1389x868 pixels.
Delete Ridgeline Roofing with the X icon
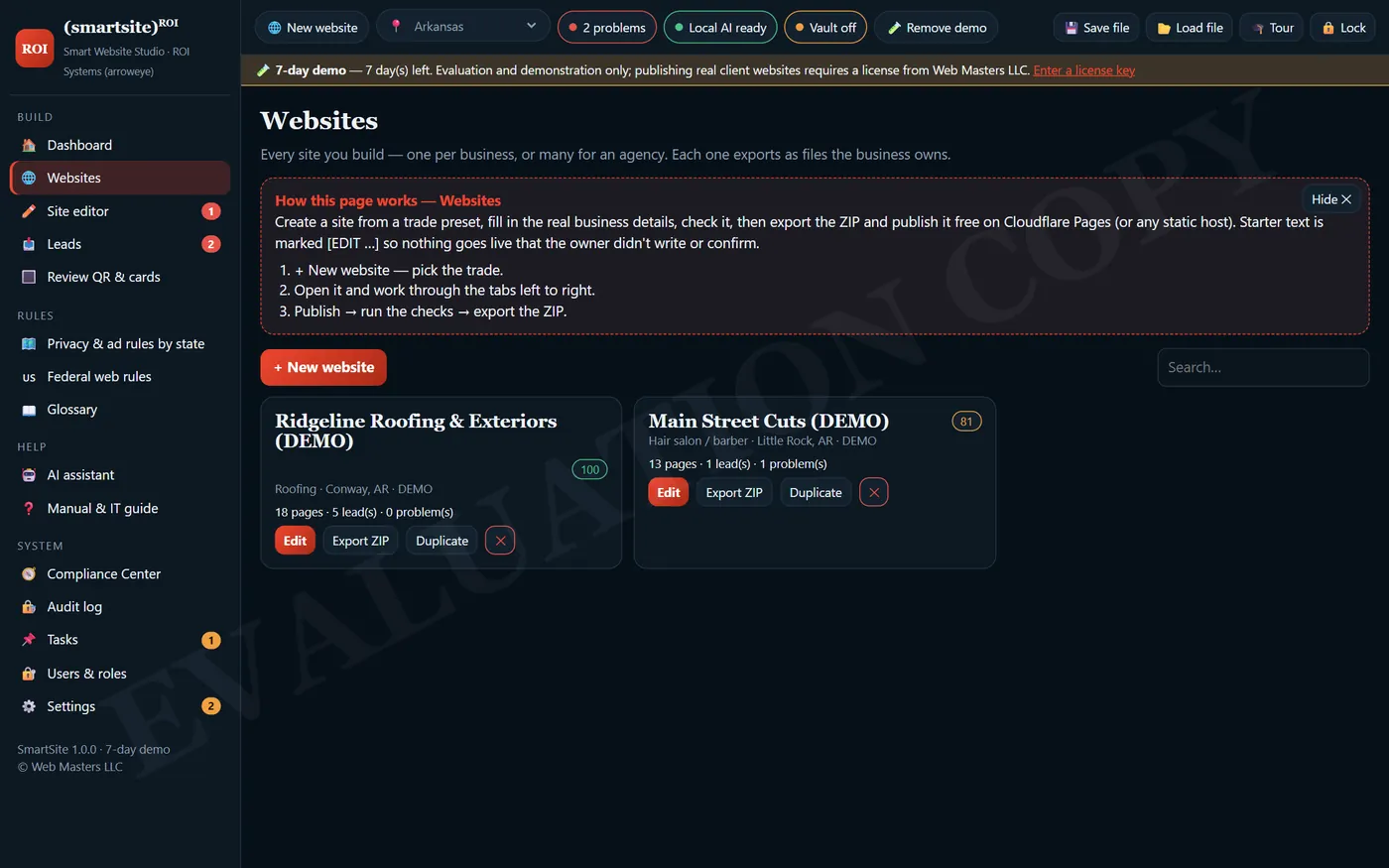coord(500,541)
